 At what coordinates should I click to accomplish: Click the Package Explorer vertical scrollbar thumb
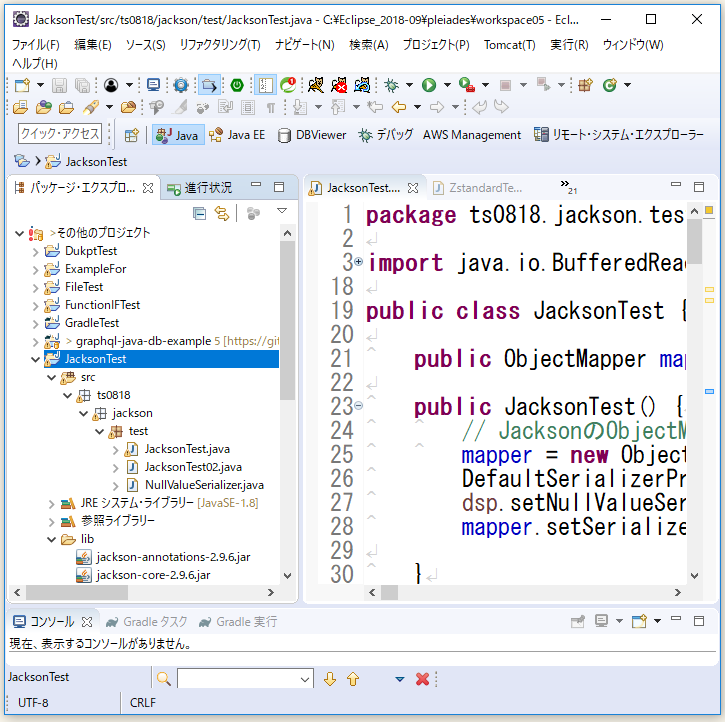click(288, 320)
